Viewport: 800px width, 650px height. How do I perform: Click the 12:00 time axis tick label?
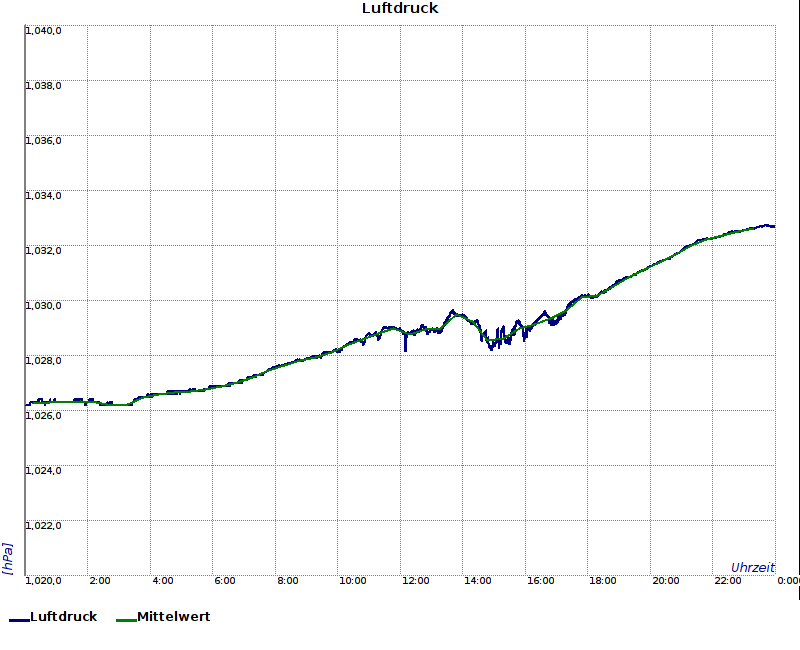pyautogui.click(x=416, y=581)
